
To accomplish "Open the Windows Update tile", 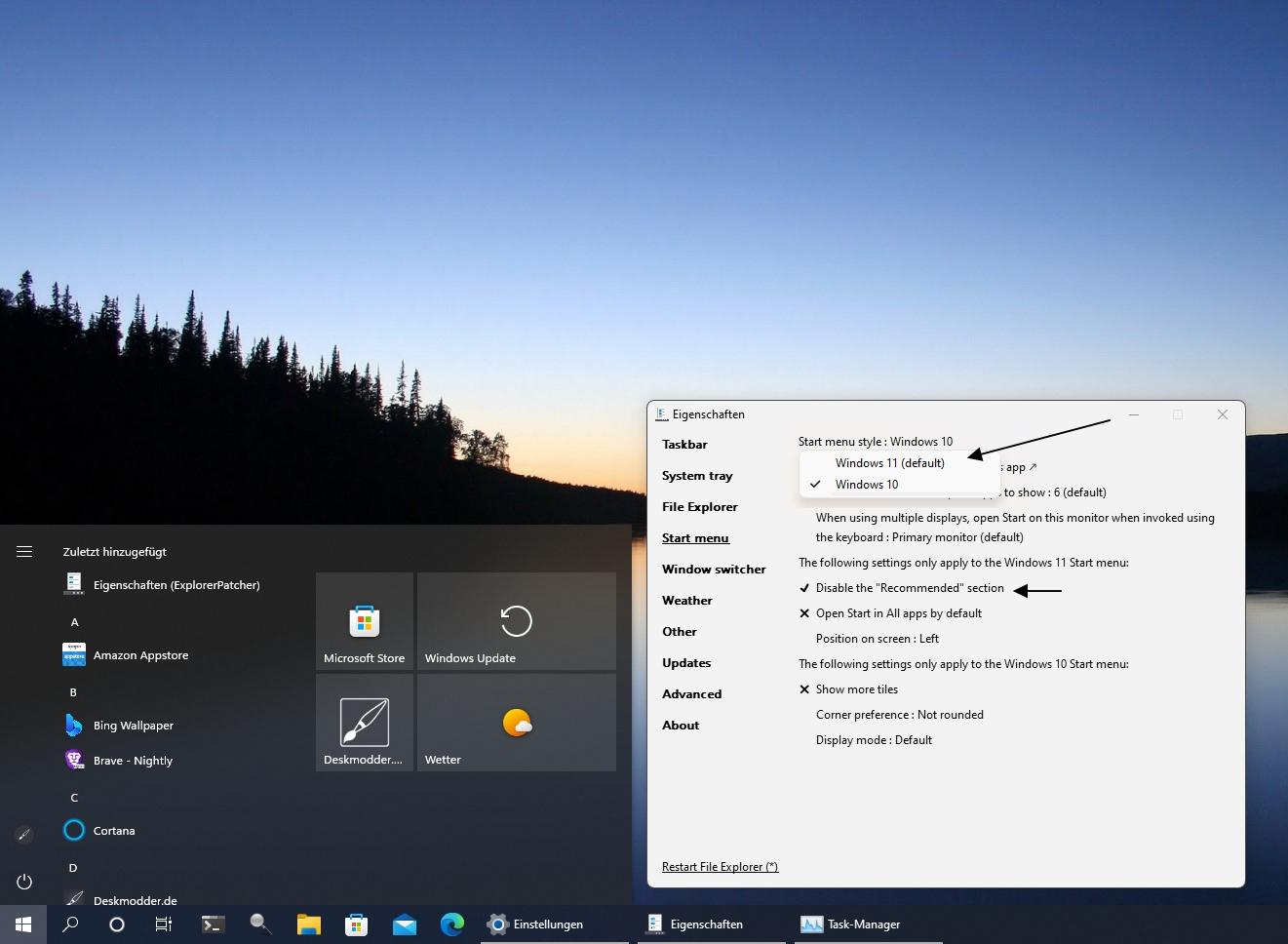I will [517, 621].
